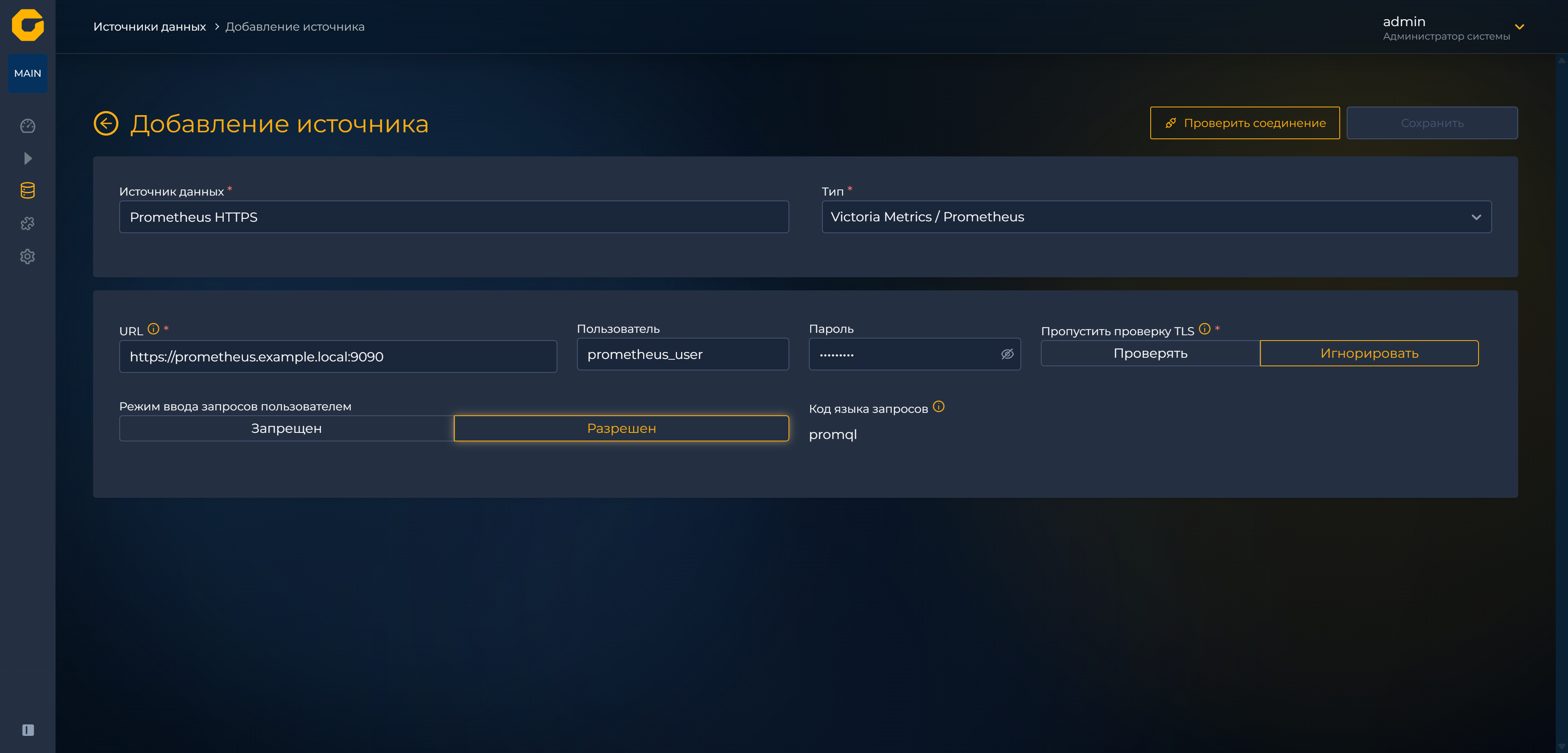Image resolution: width=1568 pixels, height=753 pixels.
Task: Set query input mode to Разрешен
Action: point(621,428)
